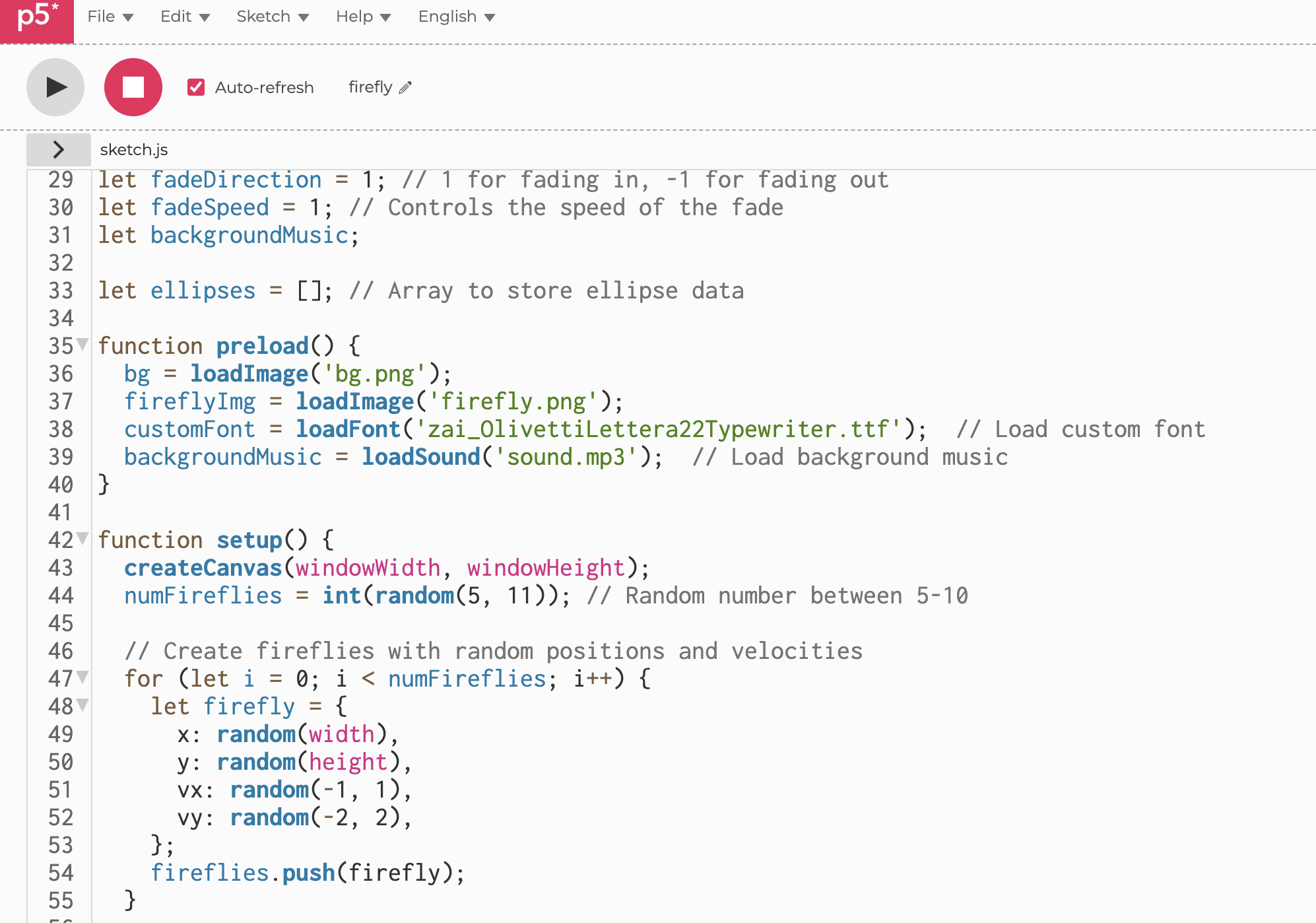Open the English language dropdown

(456, 17)
